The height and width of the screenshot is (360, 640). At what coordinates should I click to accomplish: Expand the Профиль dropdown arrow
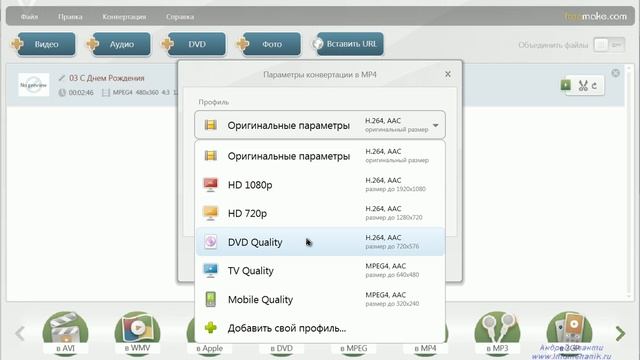[x=436, y=125]
